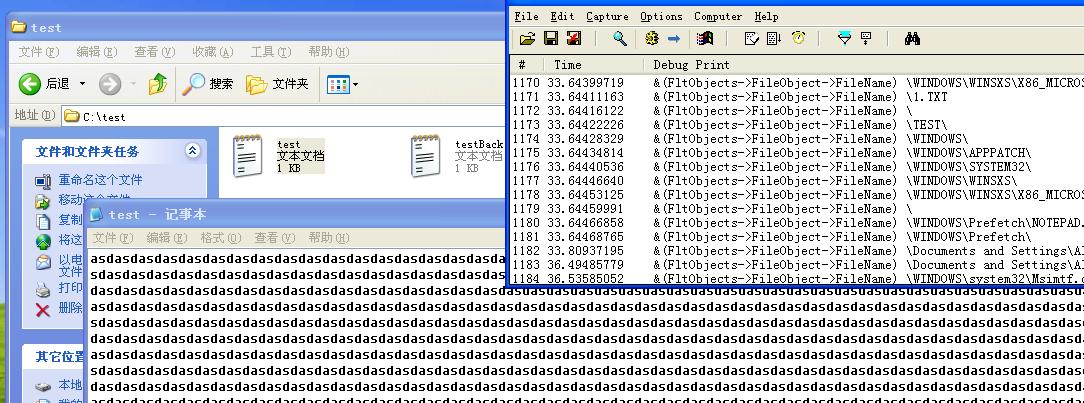The image size is (1084, 403).
Task: Open Notepad's 帮助(H) menu
Action: [328, 238]
